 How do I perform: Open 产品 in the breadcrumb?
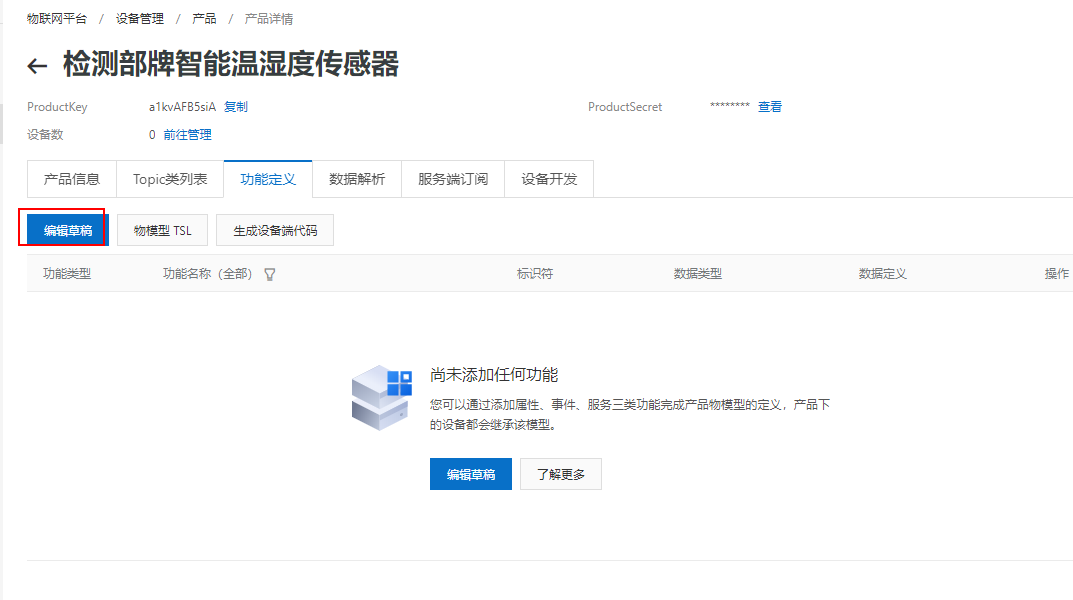click(204, 18)
